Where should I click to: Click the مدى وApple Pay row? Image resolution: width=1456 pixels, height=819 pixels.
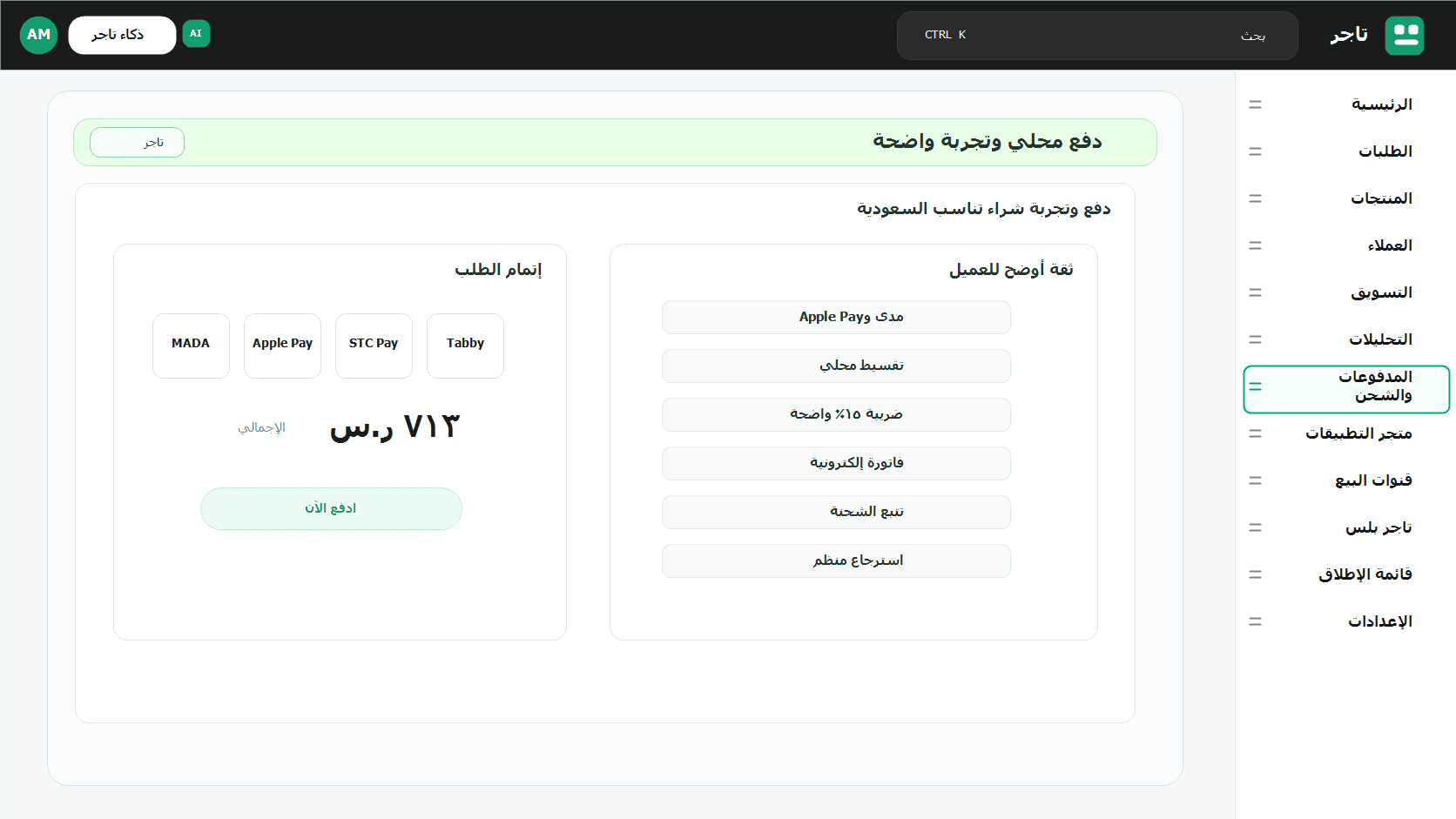[836, 317]
